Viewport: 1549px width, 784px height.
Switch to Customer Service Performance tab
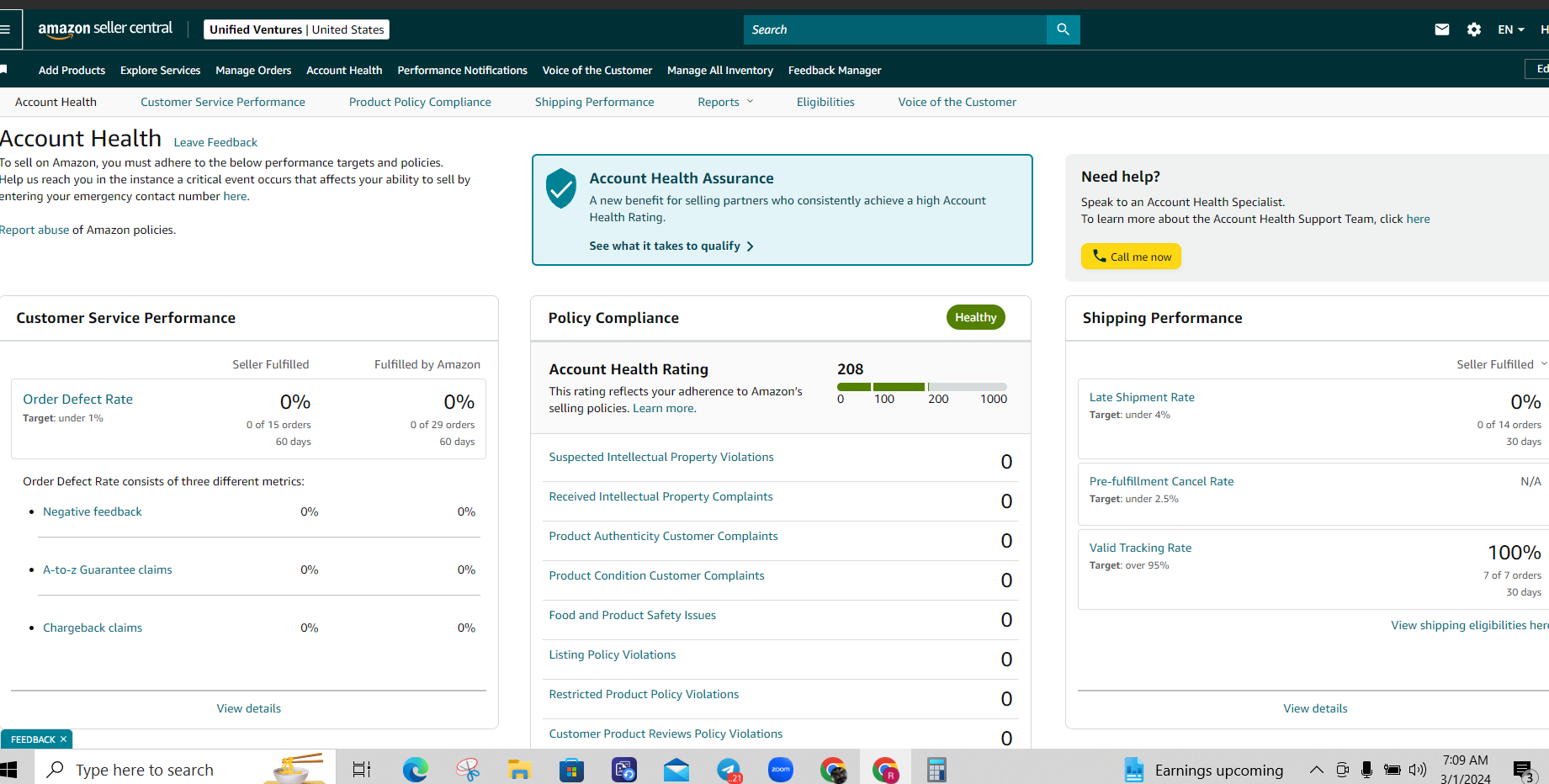click(x=223, y=102)
